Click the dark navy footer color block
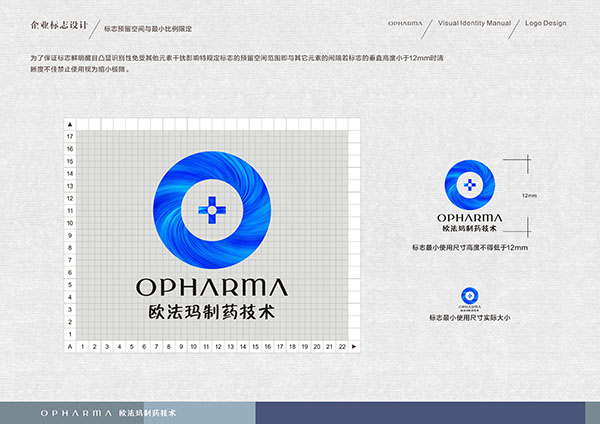Image resolution: width=600 pixels, height=424 pixels. 420,413
